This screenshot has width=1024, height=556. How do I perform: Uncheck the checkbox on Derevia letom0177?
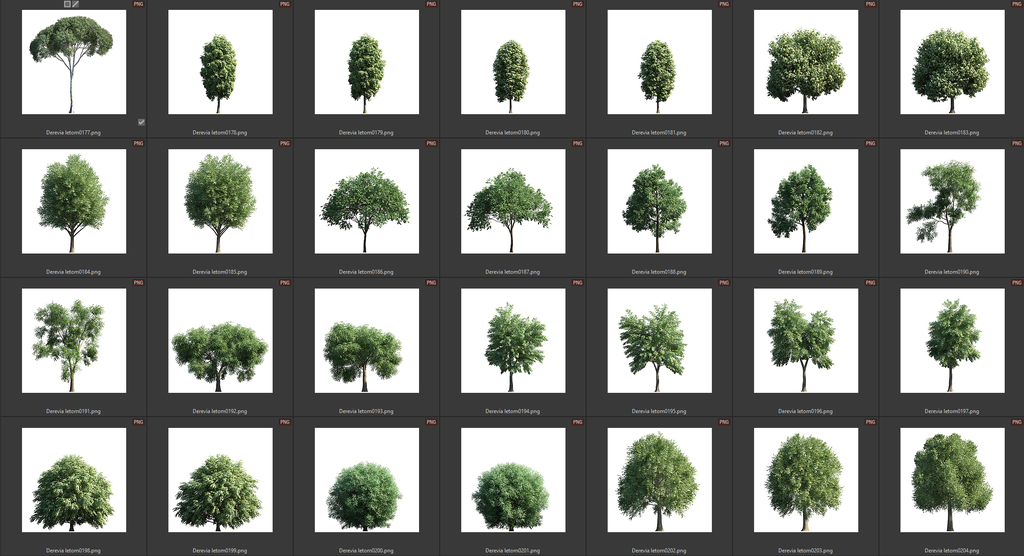pyautogui.click(x=141, y=122)
